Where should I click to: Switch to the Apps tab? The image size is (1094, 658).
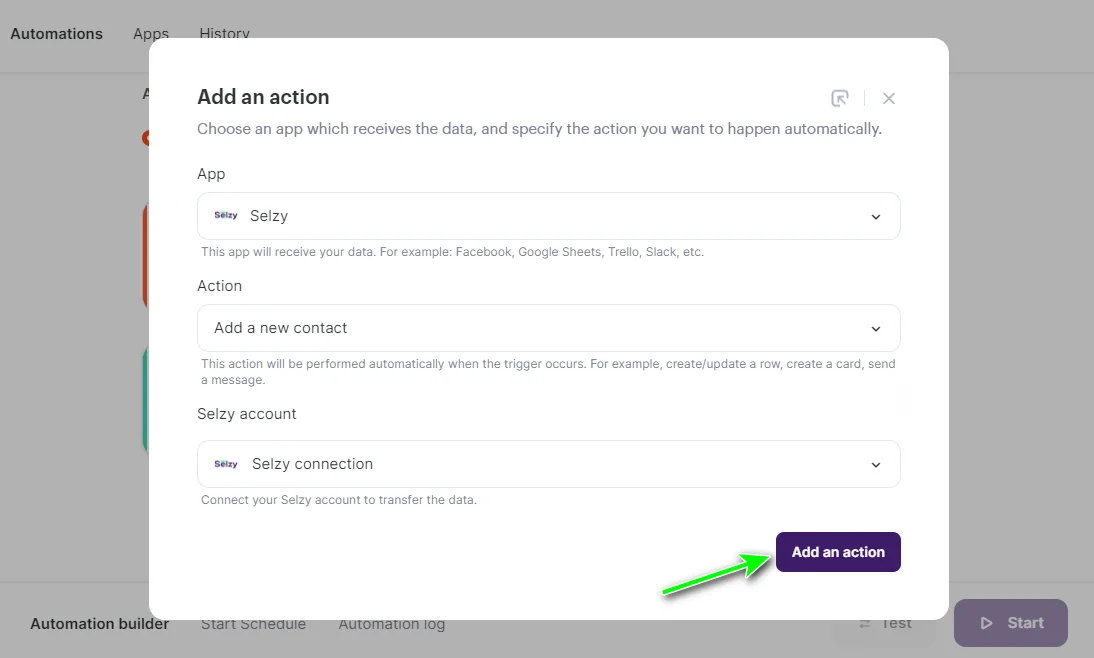(151, 33)
